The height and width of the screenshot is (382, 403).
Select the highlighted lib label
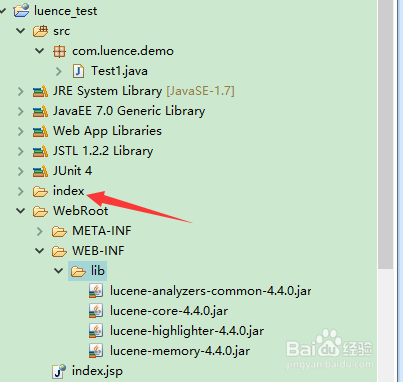[x=98, y=271]
